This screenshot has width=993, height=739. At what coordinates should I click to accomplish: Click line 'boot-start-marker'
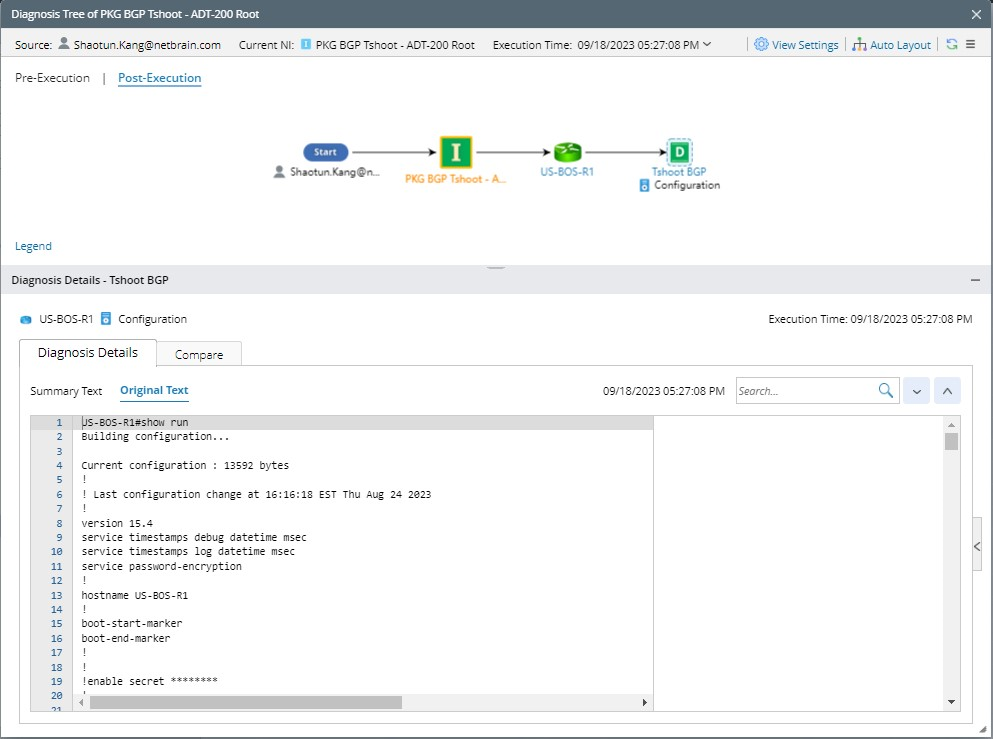(x=132, y=623)
